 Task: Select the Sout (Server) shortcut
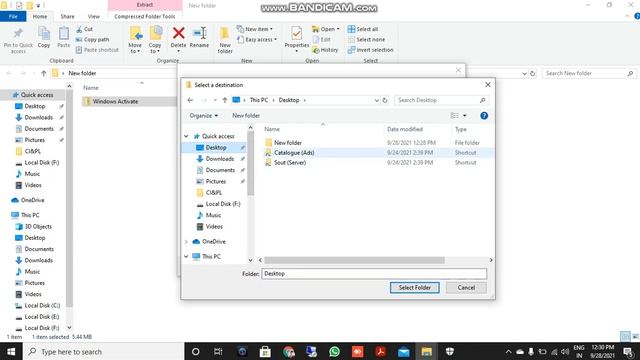[290, 163]
